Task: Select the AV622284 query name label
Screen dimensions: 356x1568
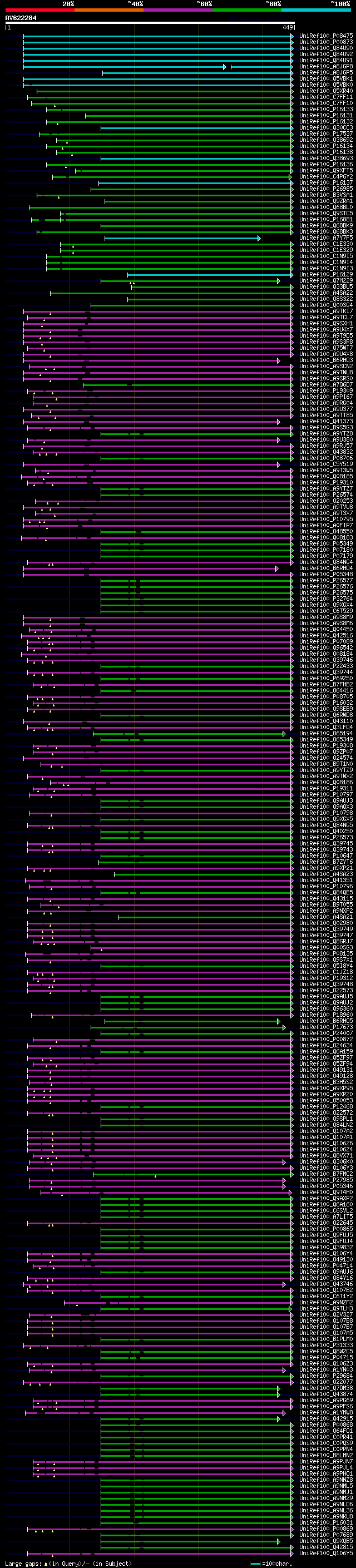Action: coord(21,18)
